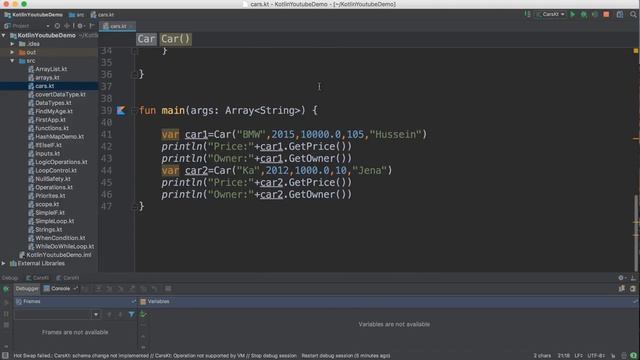Image resolution: width=640 pixels, height=360 pixels.
Task: Click the filter funnel icon in Frames pane
Action: (x=131, y=314)
